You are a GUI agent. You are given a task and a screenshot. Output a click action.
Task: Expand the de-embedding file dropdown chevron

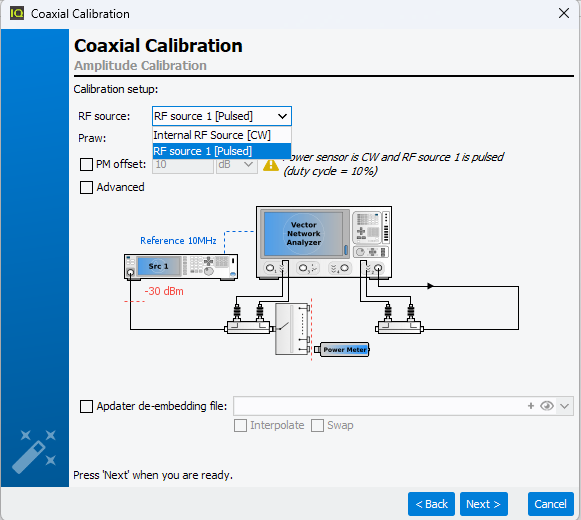pos(564,406)
